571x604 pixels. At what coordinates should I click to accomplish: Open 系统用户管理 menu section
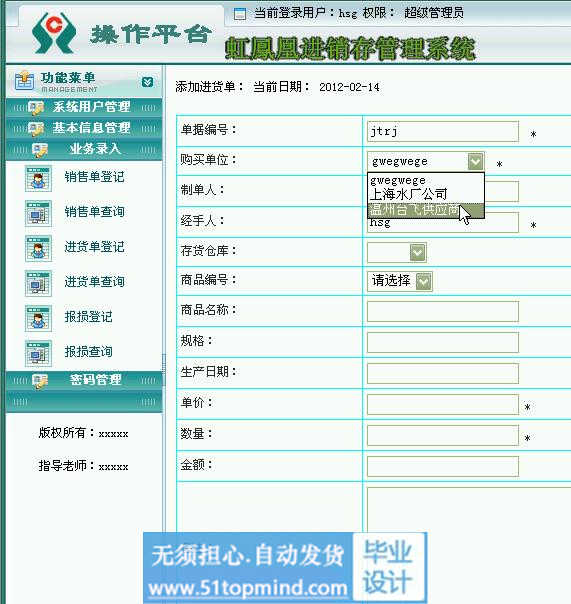pos(84,107)
